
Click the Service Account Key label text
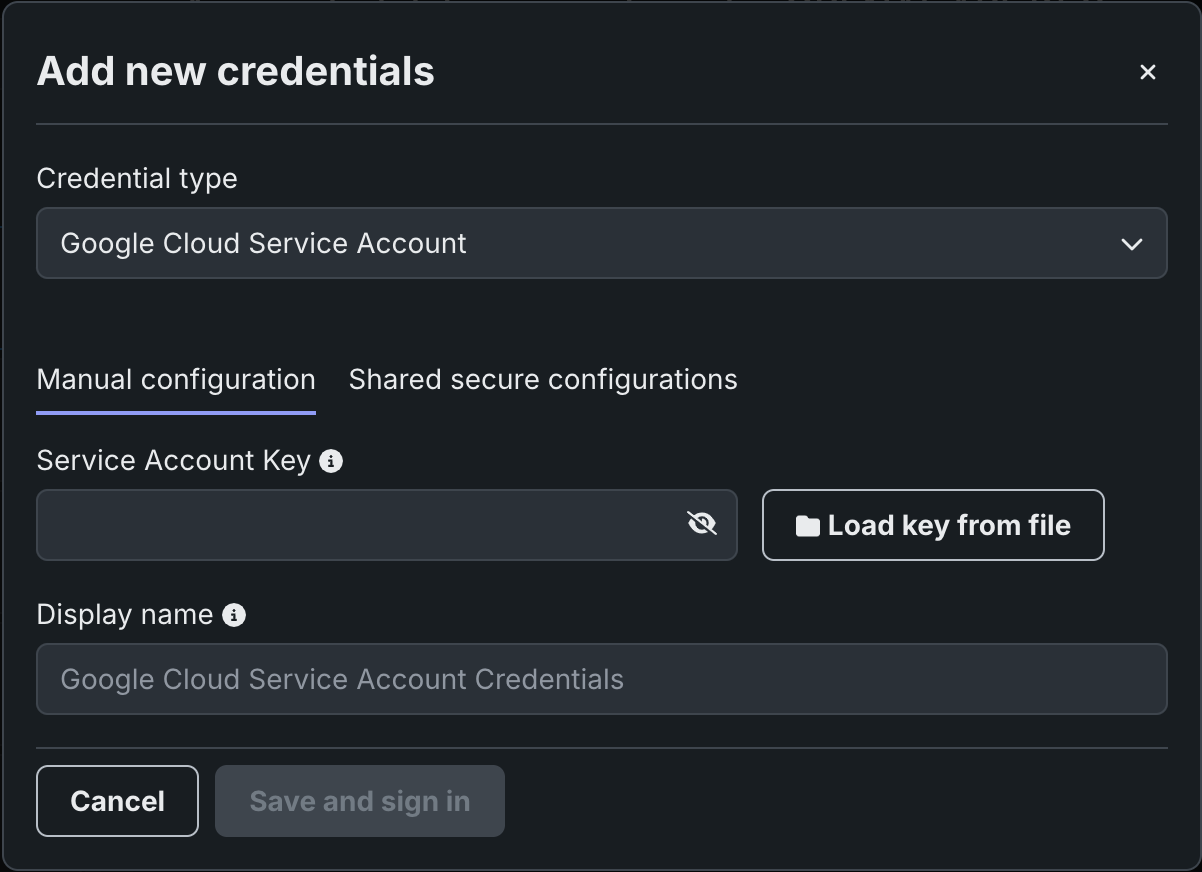coord(173,461)
